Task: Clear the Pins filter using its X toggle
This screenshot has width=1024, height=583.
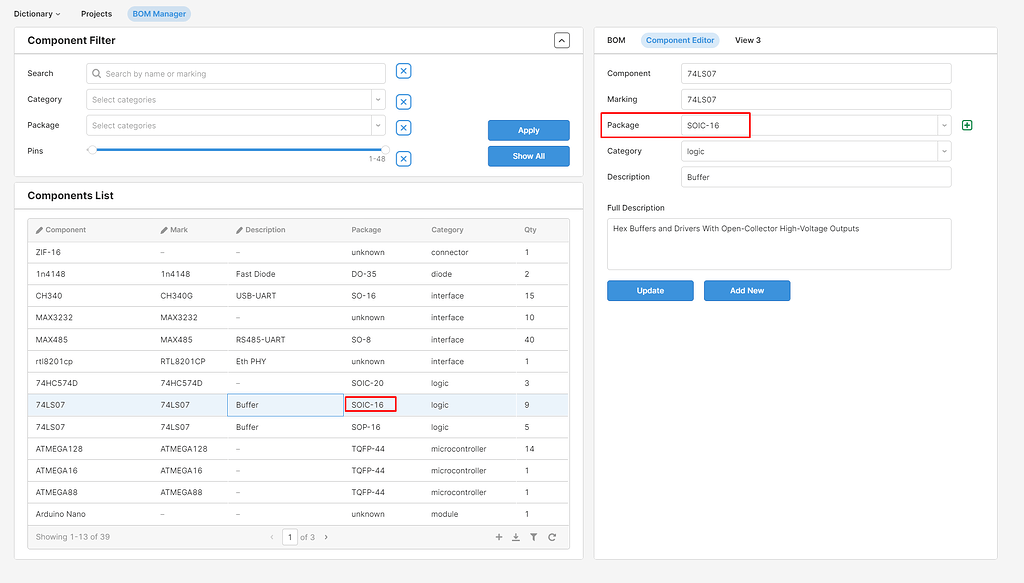Action: (x=403, y=158)
